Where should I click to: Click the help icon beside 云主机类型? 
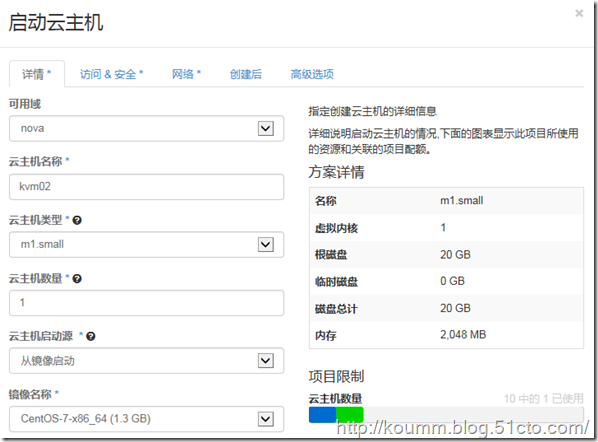coord(77,220)
